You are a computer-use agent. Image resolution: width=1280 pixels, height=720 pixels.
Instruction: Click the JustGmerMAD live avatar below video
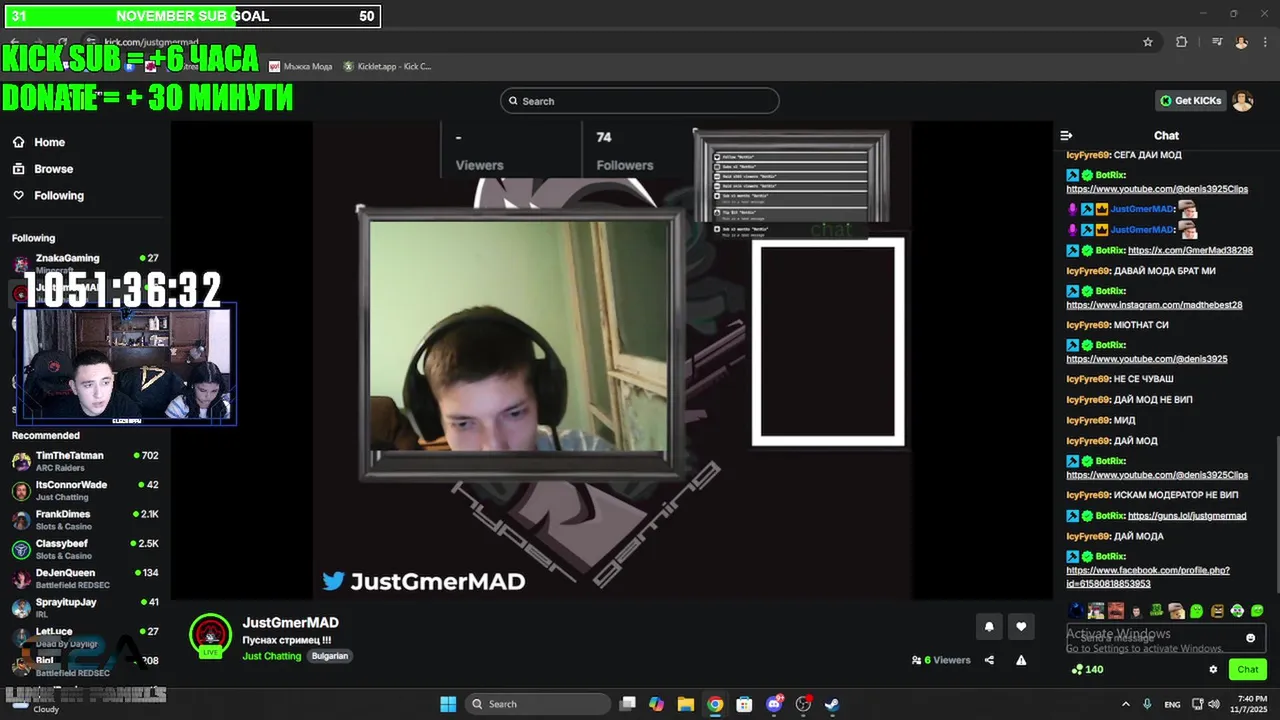tap(210, 635)
